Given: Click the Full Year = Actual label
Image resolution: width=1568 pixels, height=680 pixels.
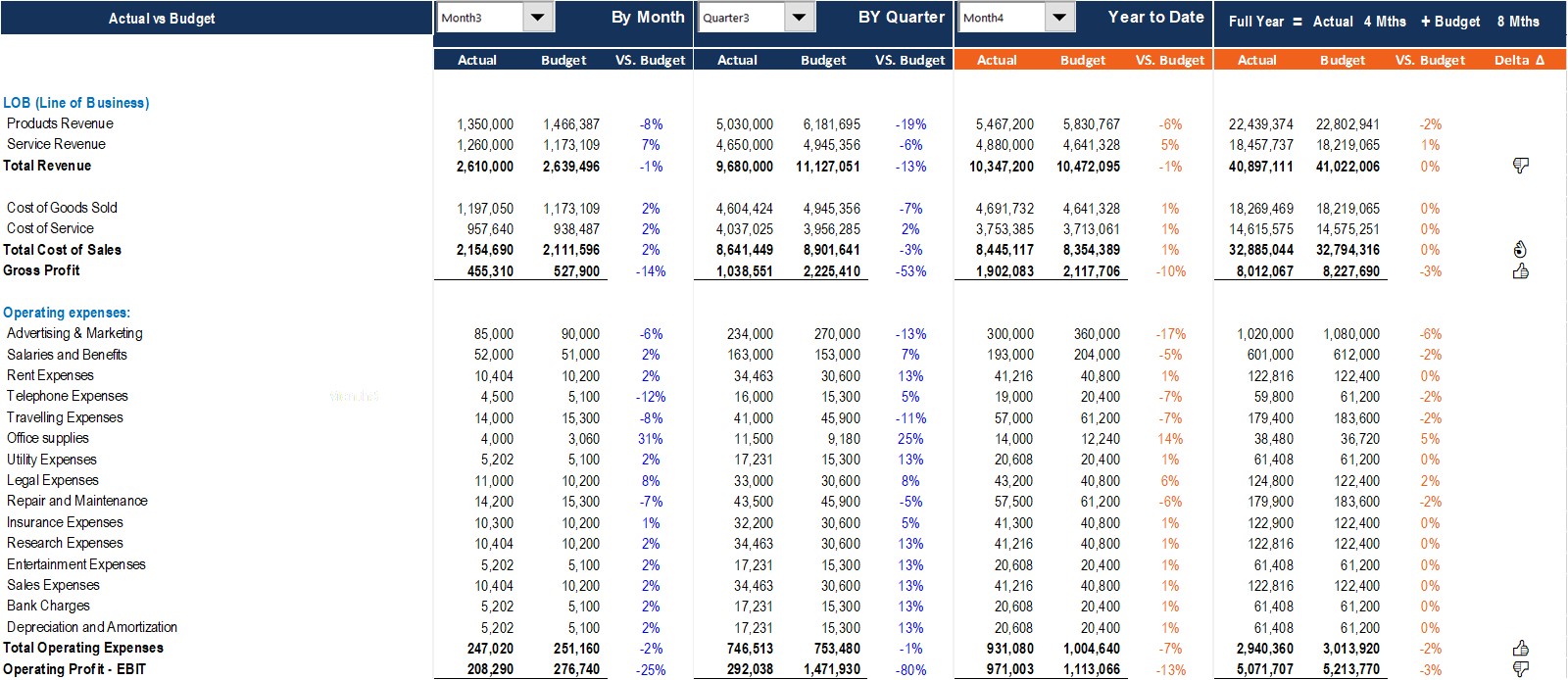Looking at the screenshot, I should tap(1291, 21).
